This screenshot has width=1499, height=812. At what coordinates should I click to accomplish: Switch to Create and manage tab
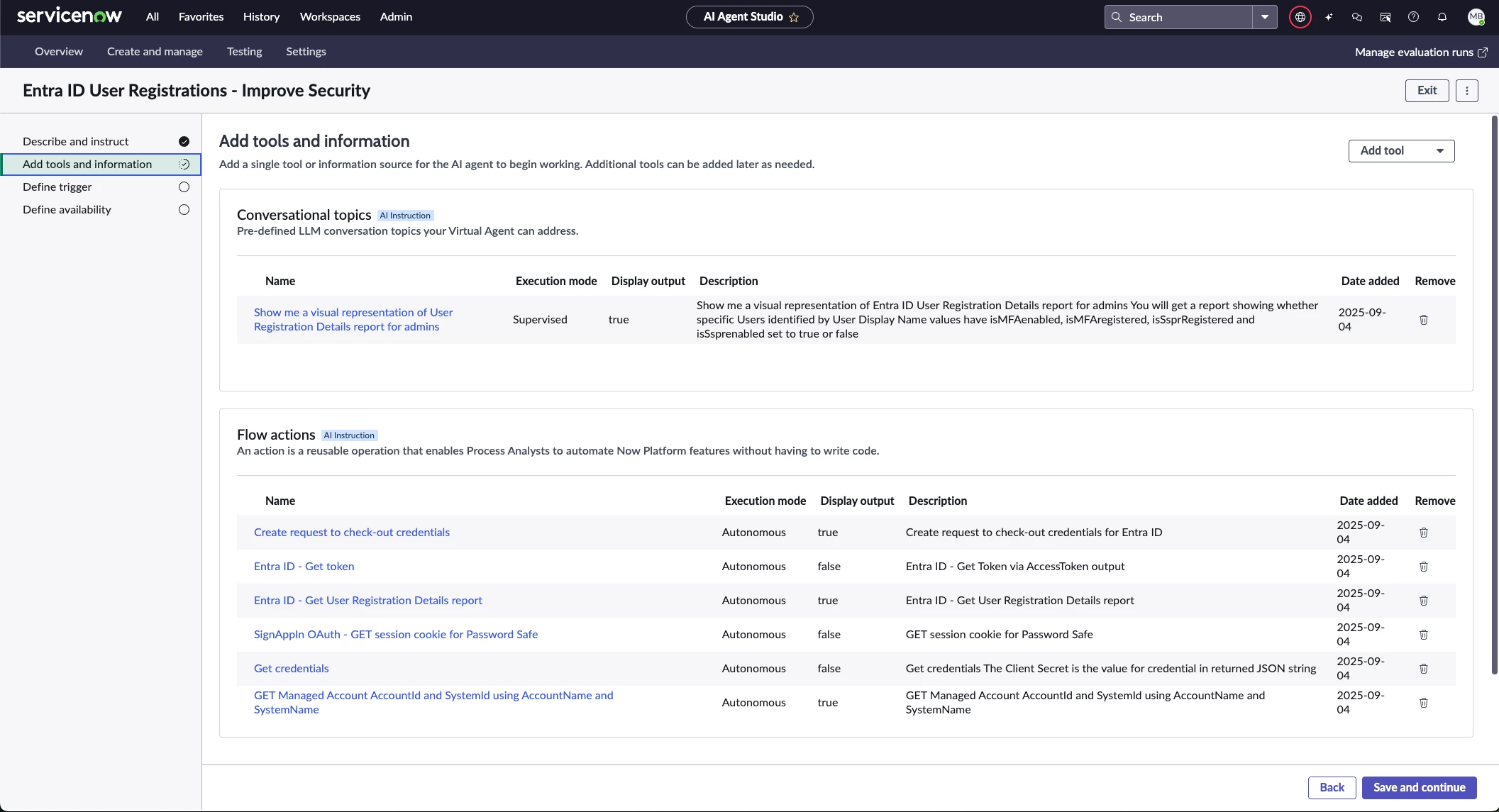click(155, 52)
